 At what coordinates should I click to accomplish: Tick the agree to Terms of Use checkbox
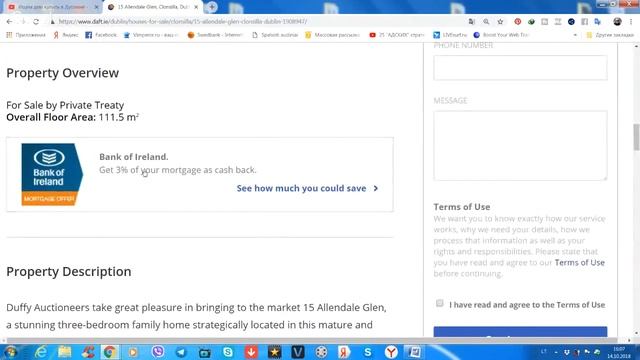[x=439, y=303]
